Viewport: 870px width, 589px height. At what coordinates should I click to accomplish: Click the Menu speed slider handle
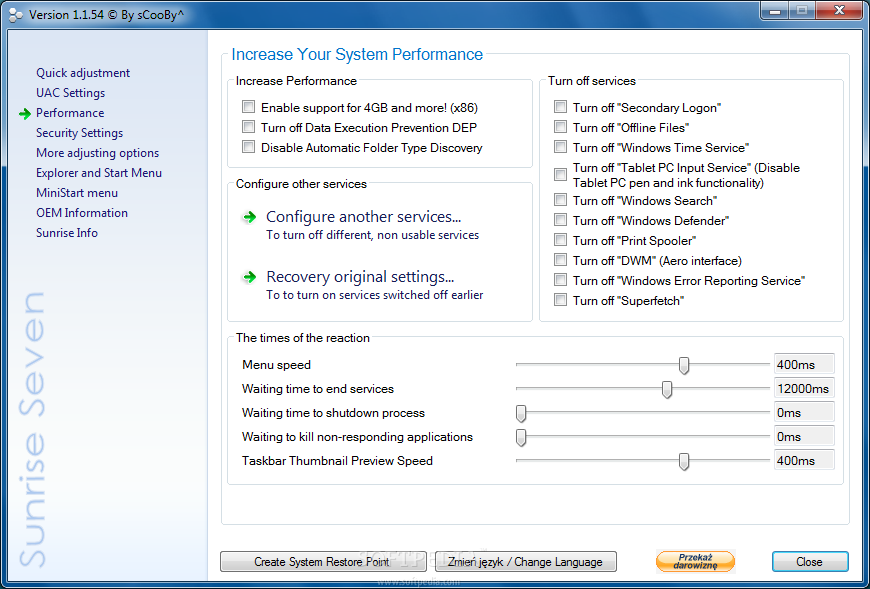click(x=684, y=365)
